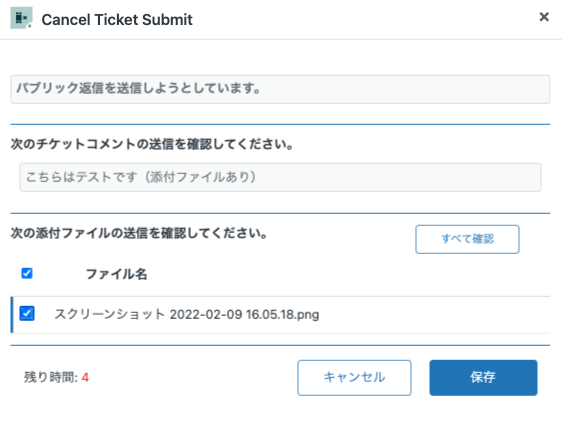Click the 添付ファイル confirmation heading
The image size is (562, 425).
coord(139,233)
